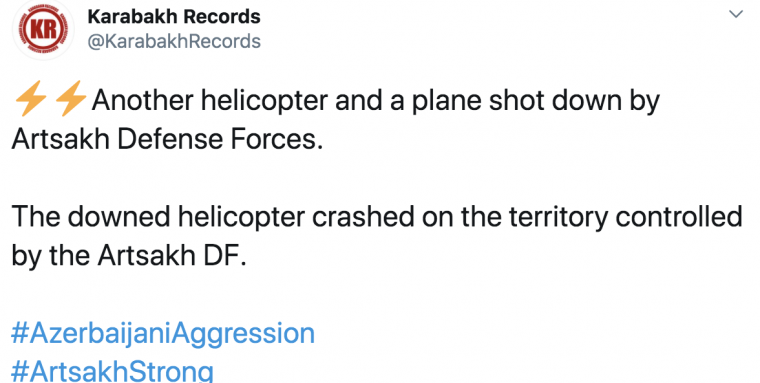Open the Karabakh Records profile avatar

tap(44, 30)
